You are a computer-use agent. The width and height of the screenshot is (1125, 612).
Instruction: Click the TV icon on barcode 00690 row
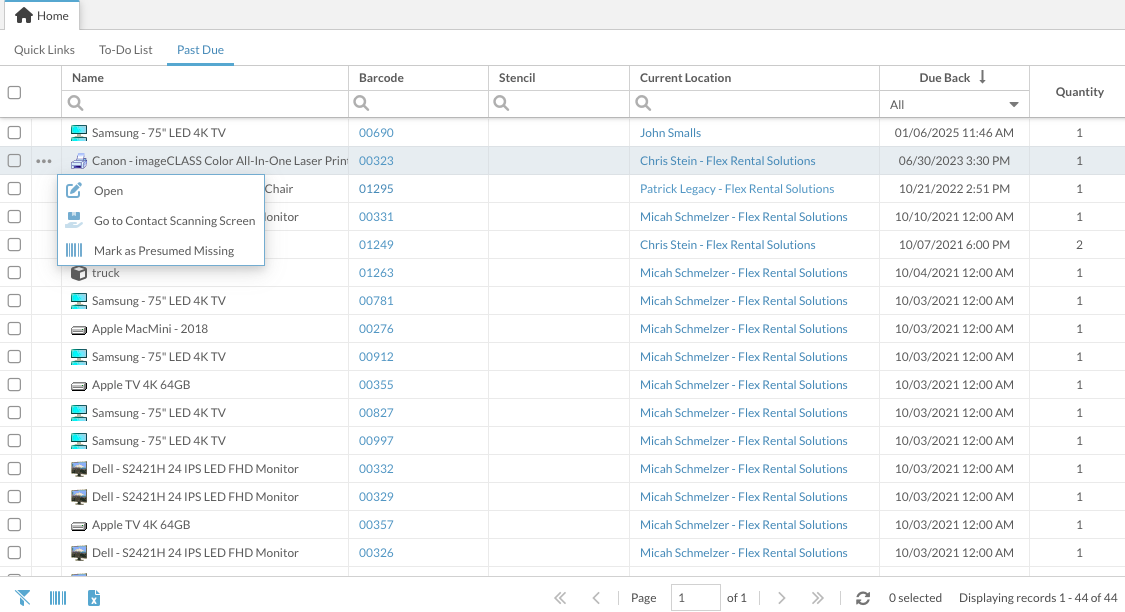point(79,133)
